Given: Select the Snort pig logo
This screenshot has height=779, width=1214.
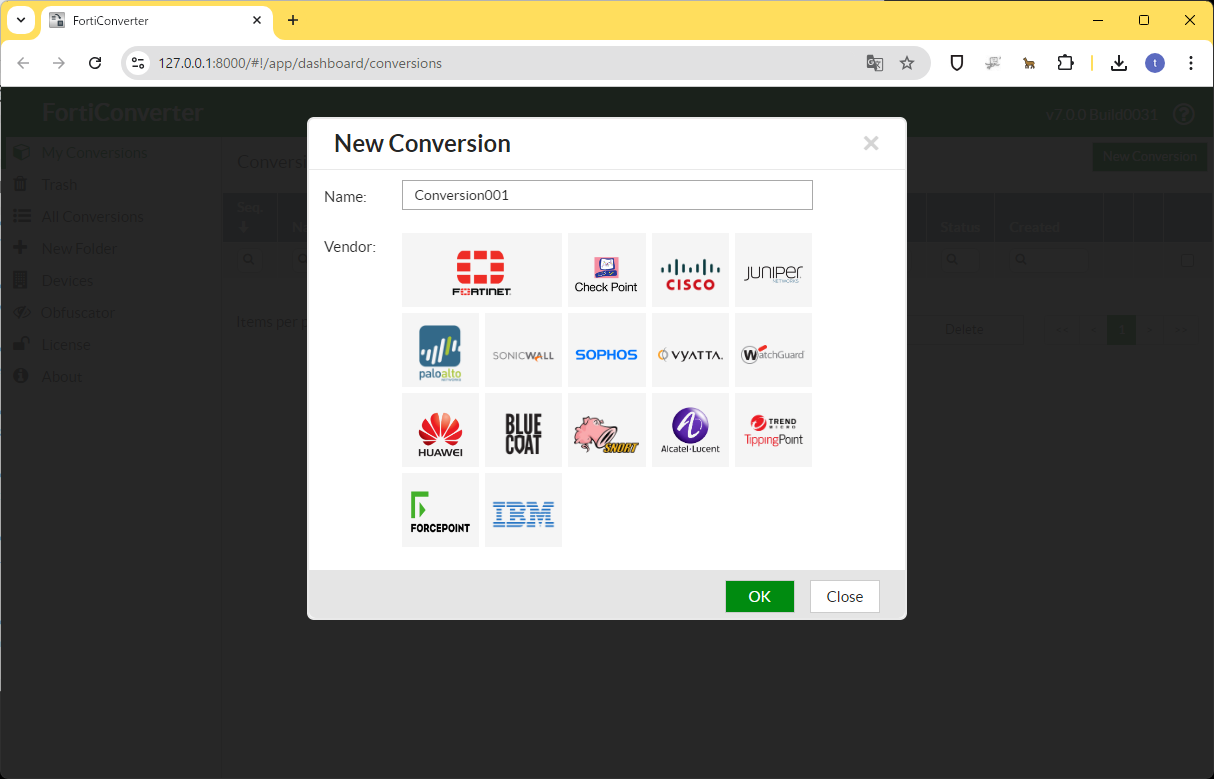Looking at the screenshot, I should pos(606,430).
